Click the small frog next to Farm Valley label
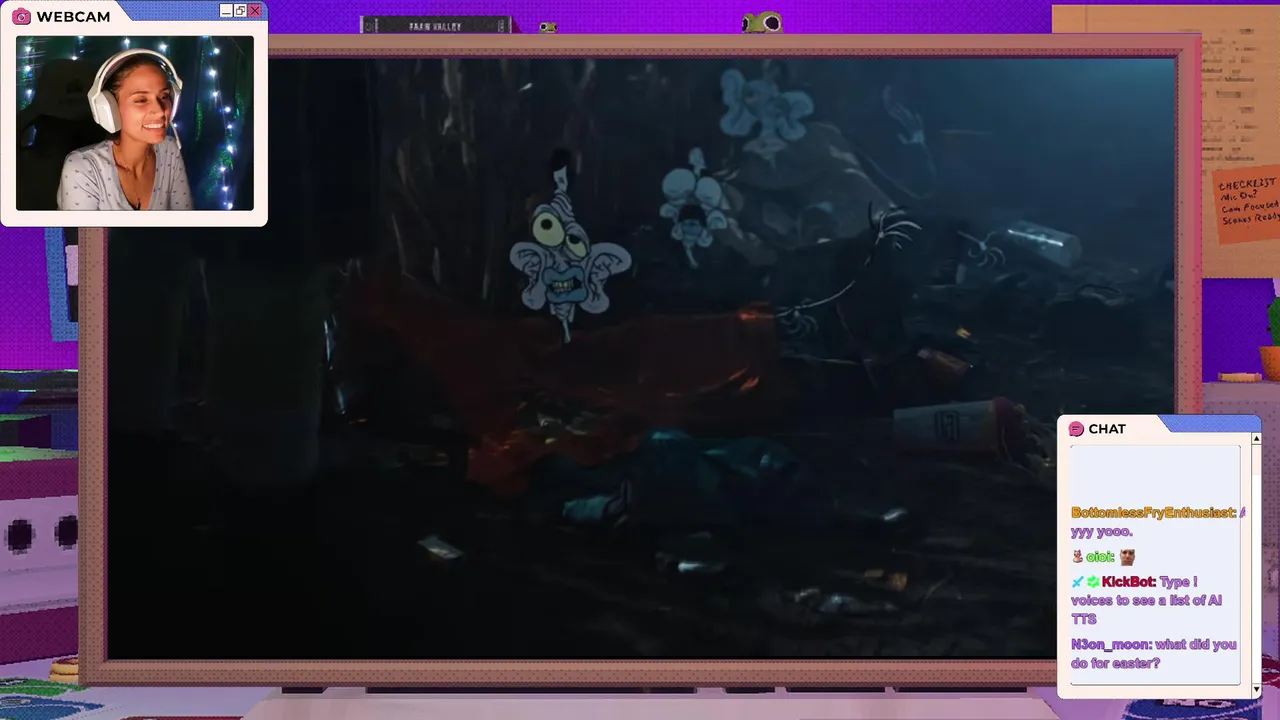 [x=548, y=27]
